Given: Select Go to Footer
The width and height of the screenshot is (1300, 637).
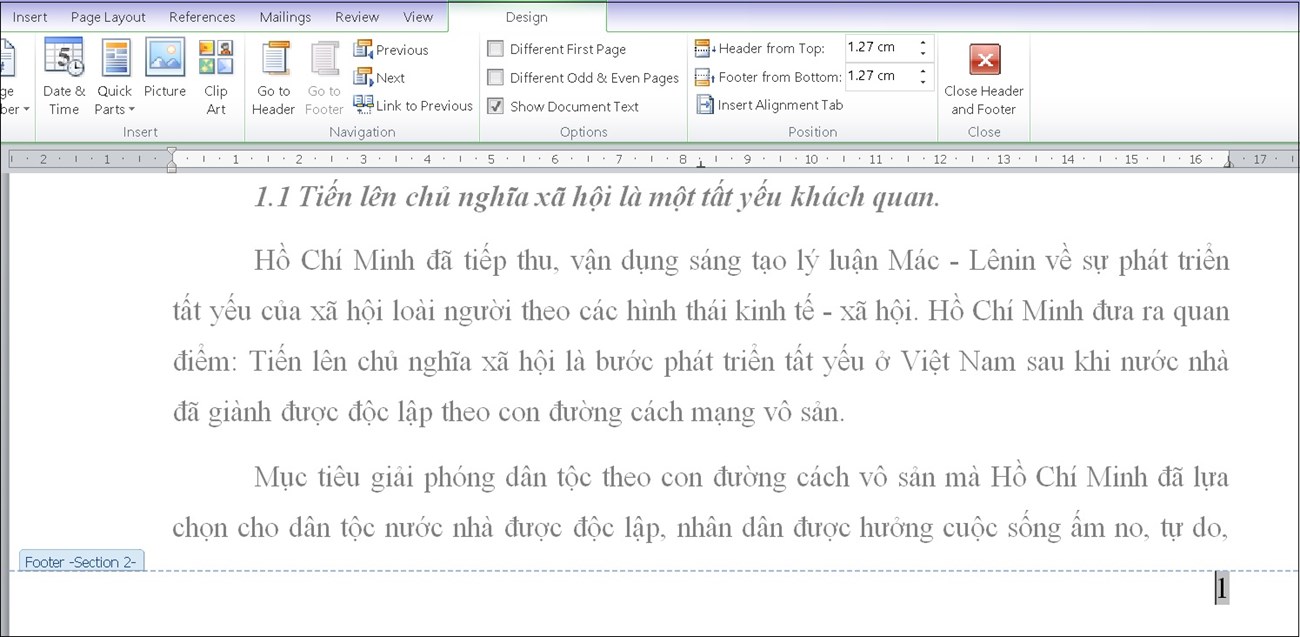Looking at the screenshot, I should pos(324,77).
